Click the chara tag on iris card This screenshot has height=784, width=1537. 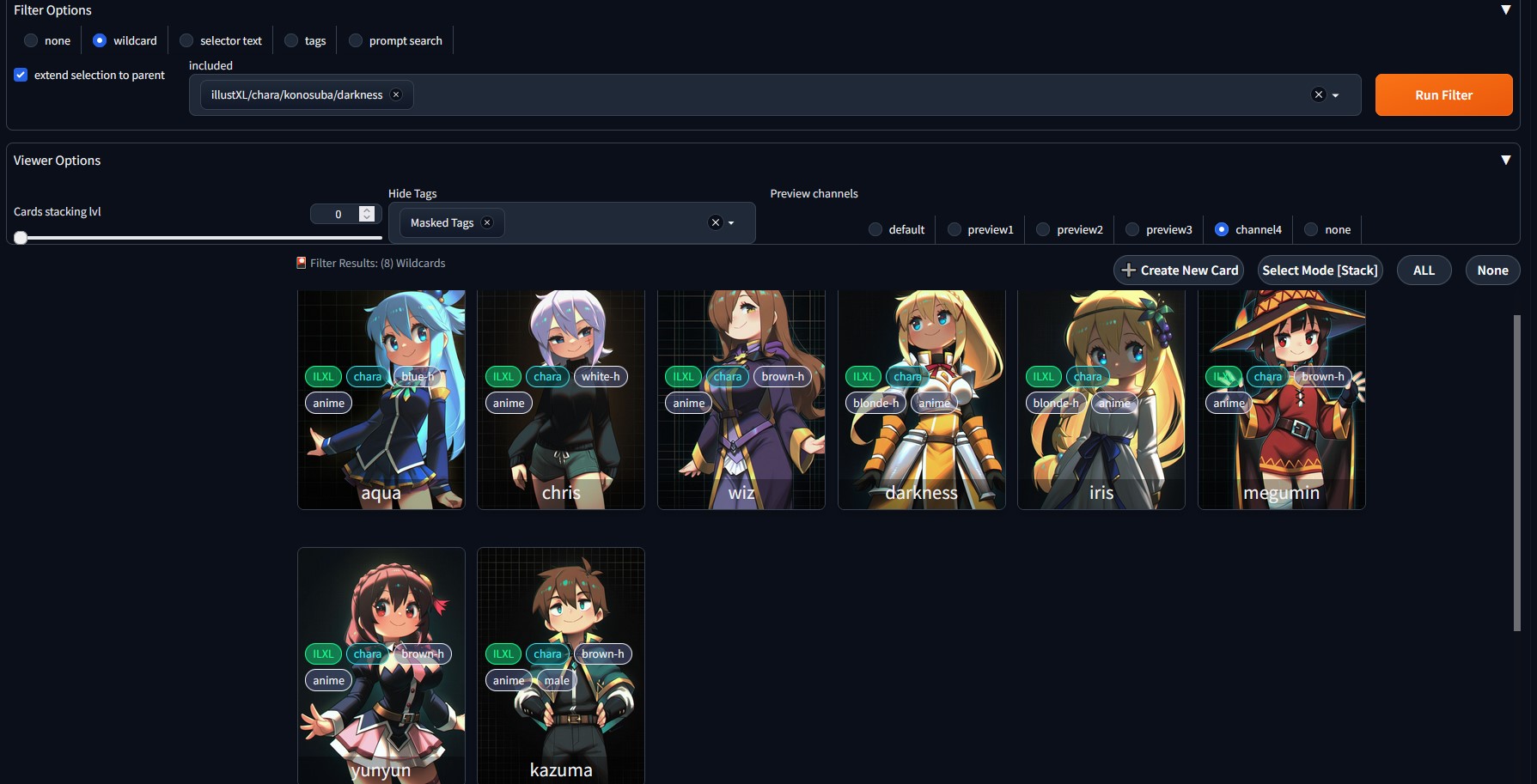[1088, 376]
